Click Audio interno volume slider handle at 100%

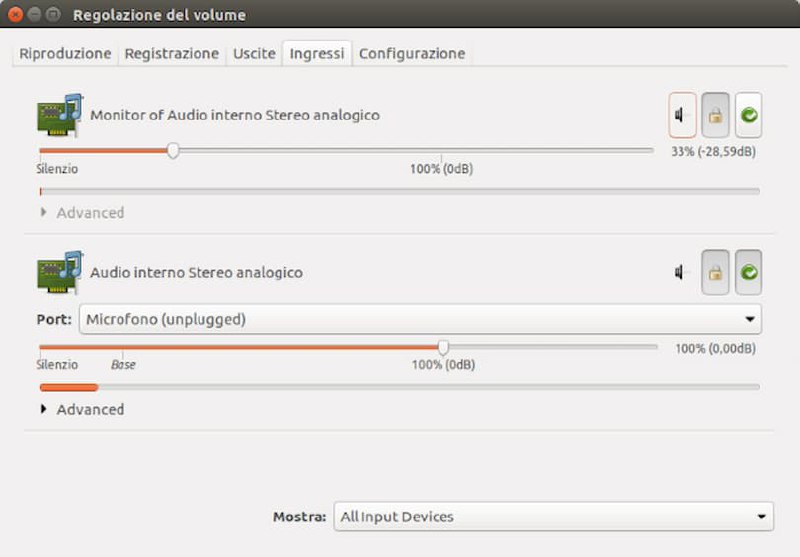point(443,347)
